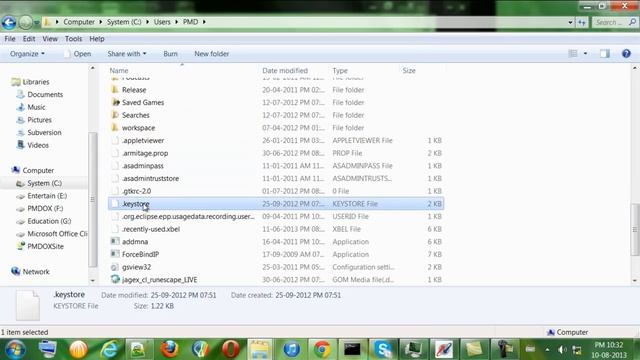640x360 pixels.
Task: Open Firefox from the taskbar
Action: 169,349
